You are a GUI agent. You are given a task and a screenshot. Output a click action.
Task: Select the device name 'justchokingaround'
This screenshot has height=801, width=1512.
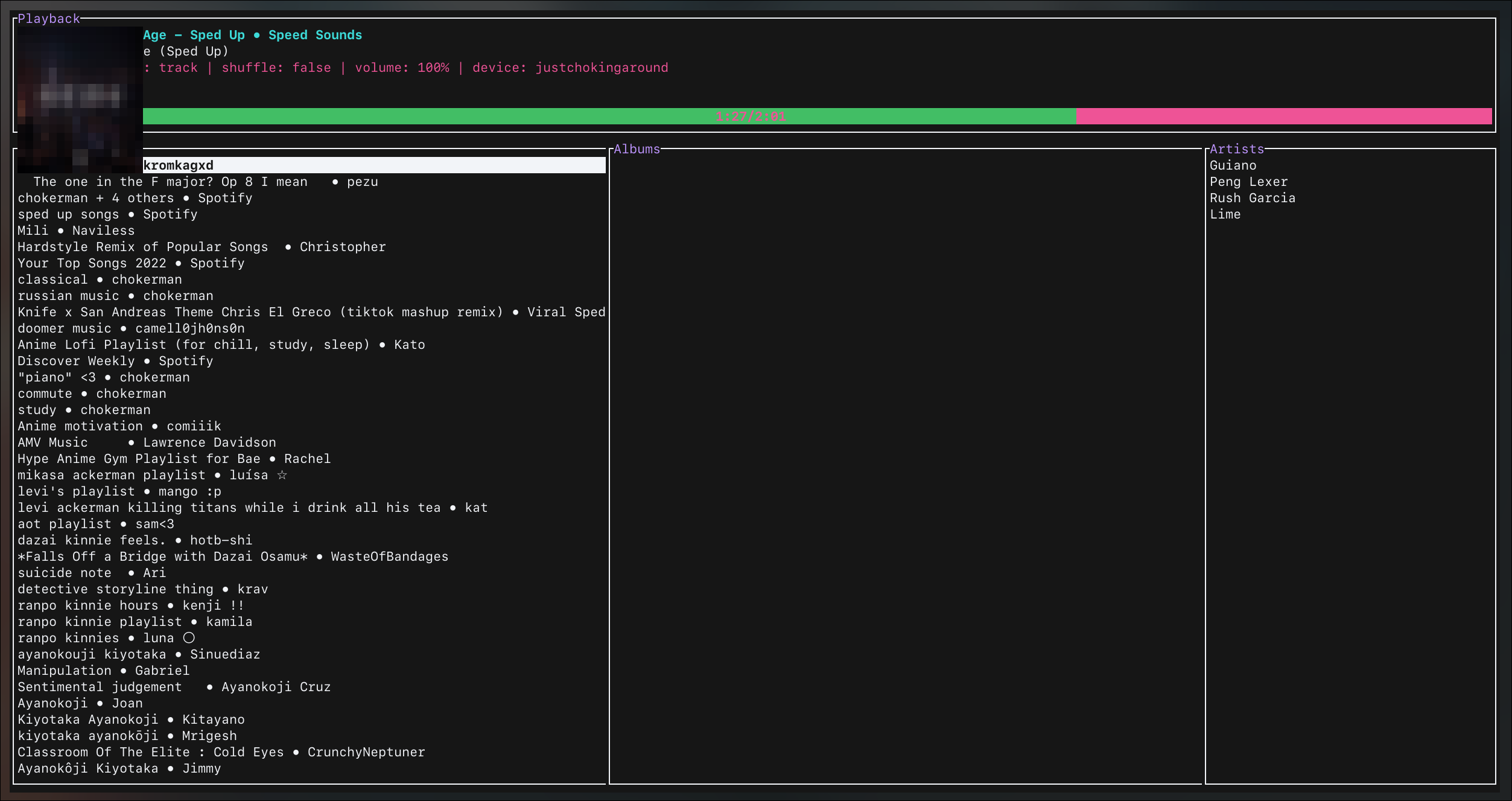[x=600, y=68]
